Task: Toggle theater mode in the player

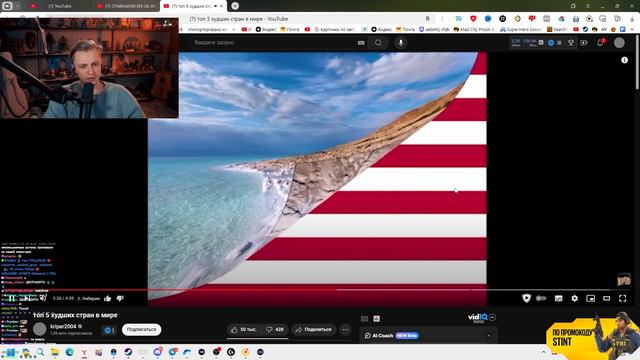Action: 607,298
